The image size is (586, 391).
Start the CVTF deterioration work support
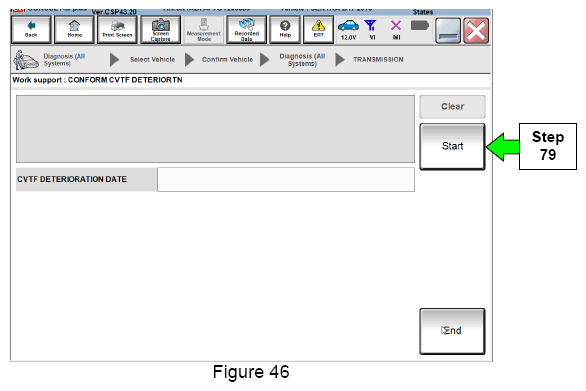(x=453, y=147)
